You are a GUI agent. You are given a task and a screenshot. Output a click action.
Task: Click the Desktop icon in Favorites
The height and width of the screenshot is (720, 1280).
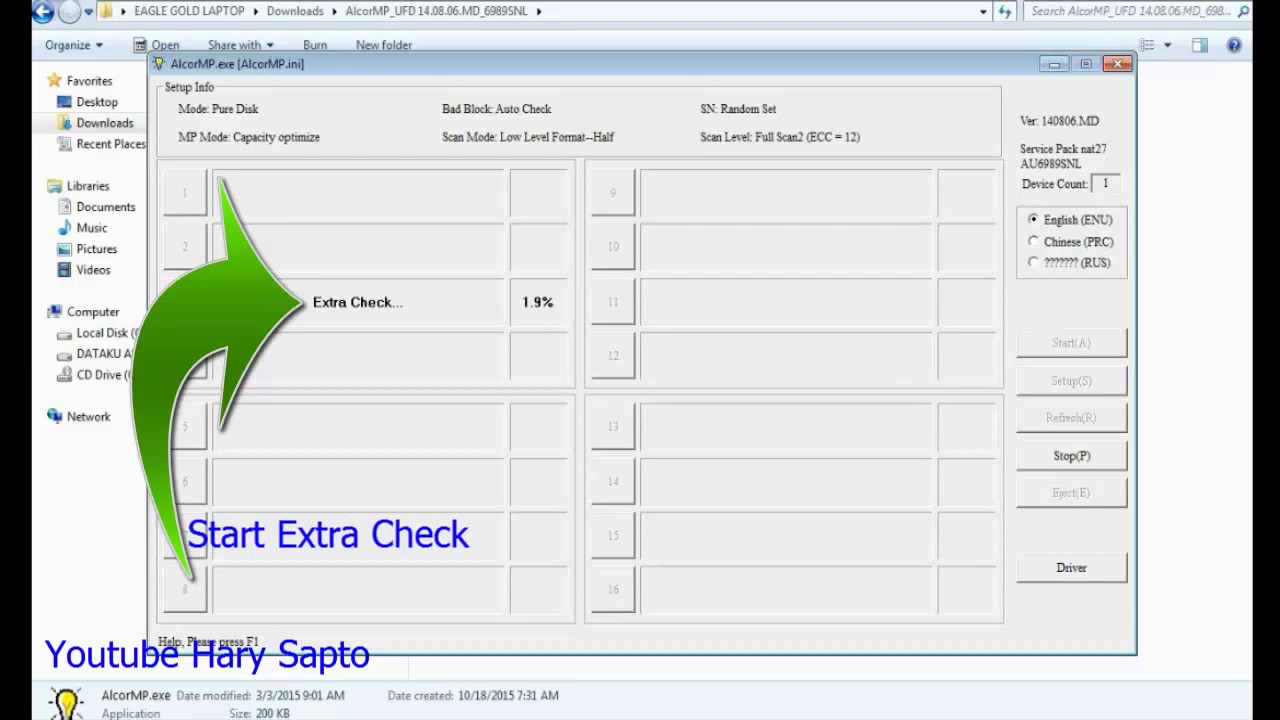point(65,102)
